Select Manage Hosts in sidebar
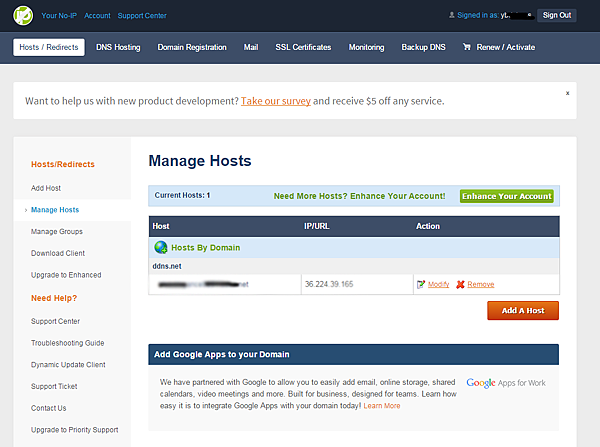This screenshot has height=447, width=600. [55, 210]
